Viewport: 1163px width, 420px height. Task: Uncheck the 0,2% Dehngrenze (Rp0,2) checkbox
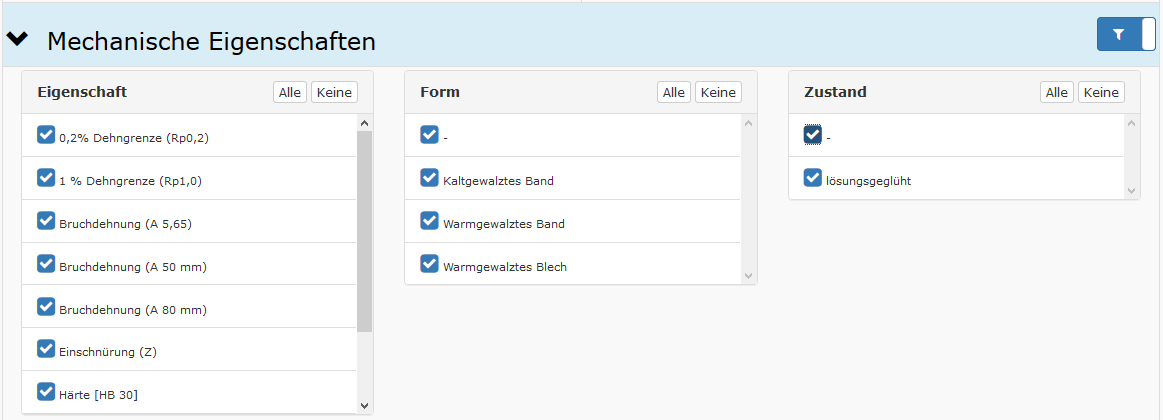click(46, 135)
